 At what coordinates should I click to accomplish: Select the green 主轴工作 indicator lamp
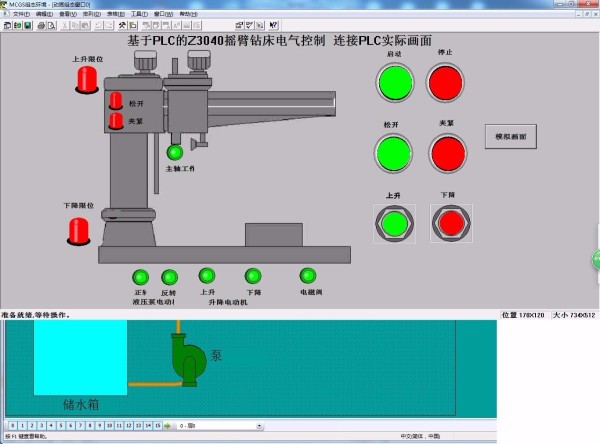click(x=175, y=152)
